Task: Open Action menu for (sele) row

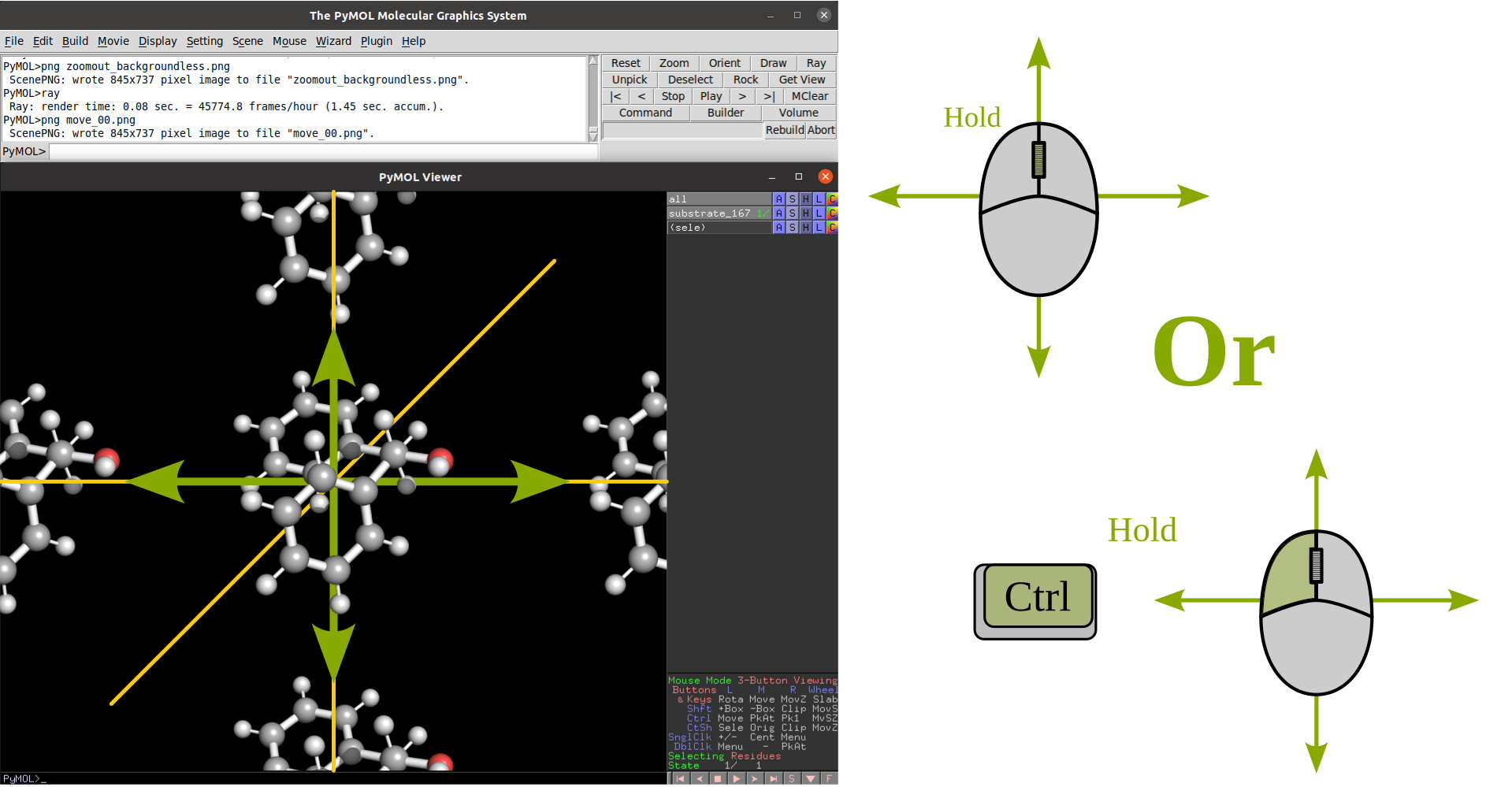Action: tap(778, 228)
